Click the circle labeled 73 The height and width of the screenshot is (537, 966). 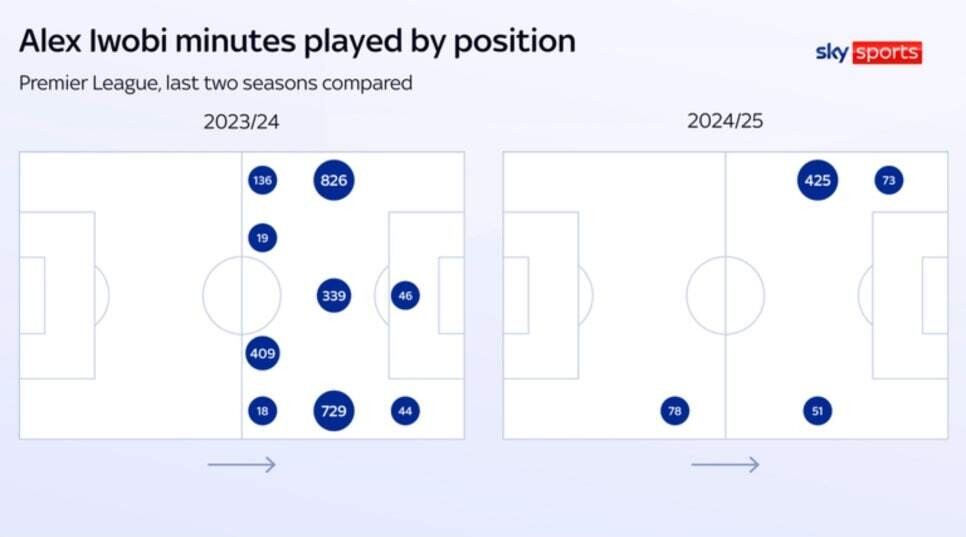click(889, 180)
